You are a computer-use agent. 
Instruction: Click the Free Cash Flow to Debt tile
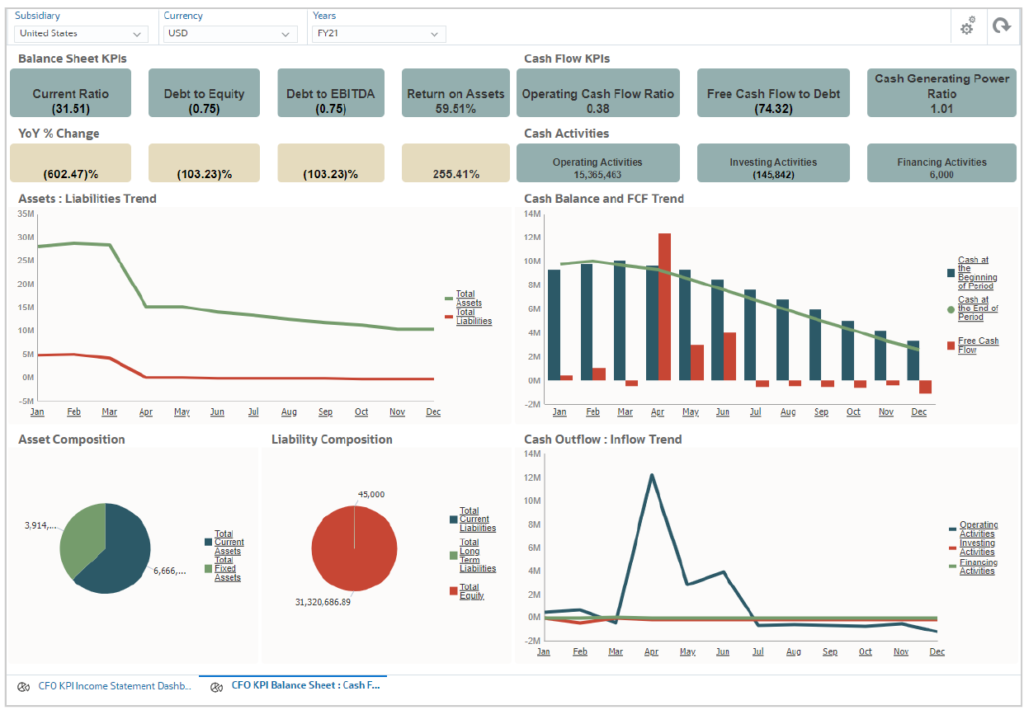[x=773, y=93]
